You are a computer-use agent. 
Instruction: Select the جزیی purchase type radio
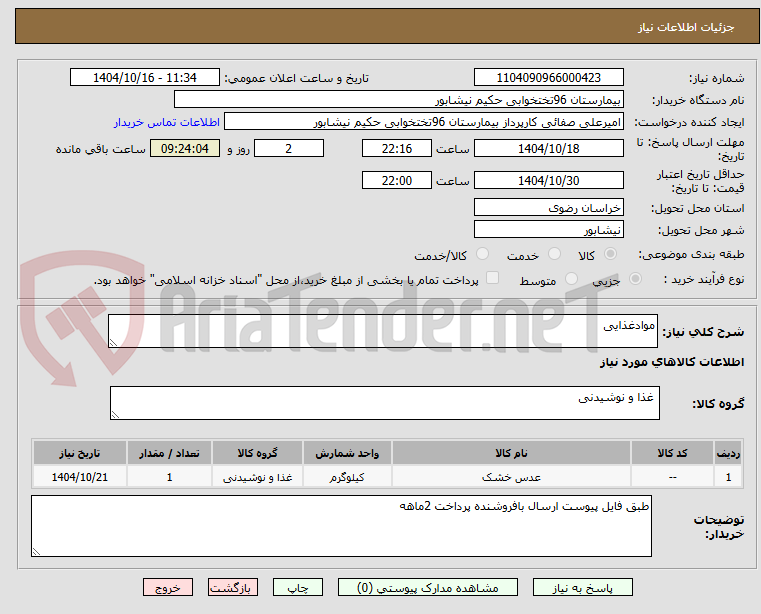tap(635, 279)
